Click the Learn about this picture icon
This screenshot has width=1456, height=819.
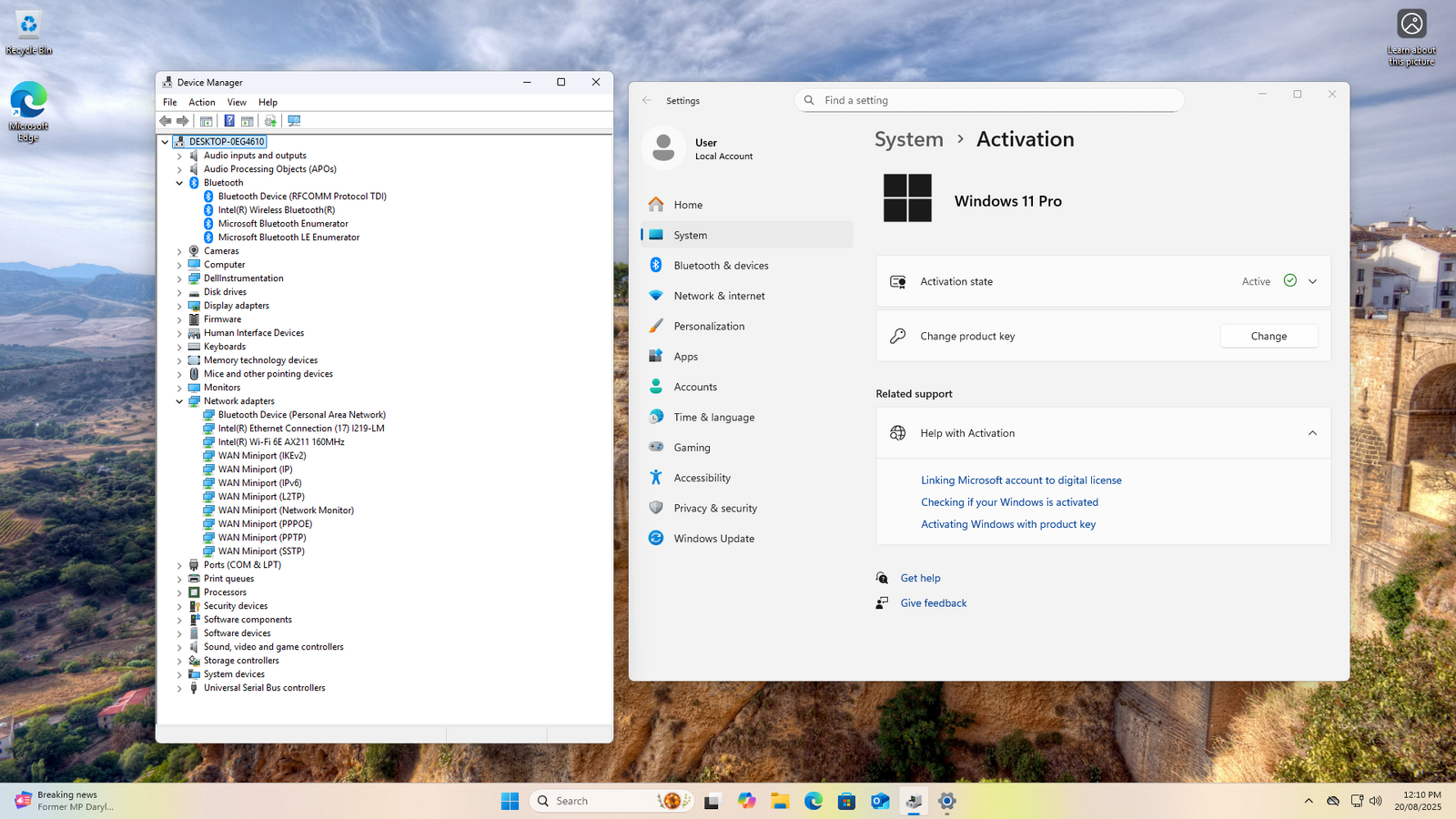1411,36
